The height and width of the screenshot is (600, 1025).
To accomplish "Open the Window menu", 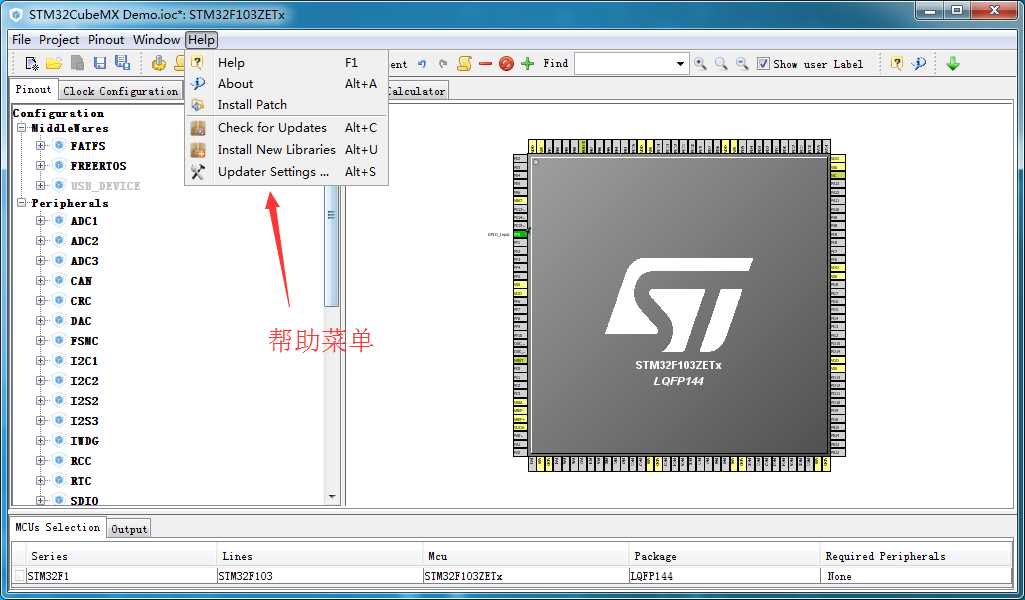I will tap(156, 40).
